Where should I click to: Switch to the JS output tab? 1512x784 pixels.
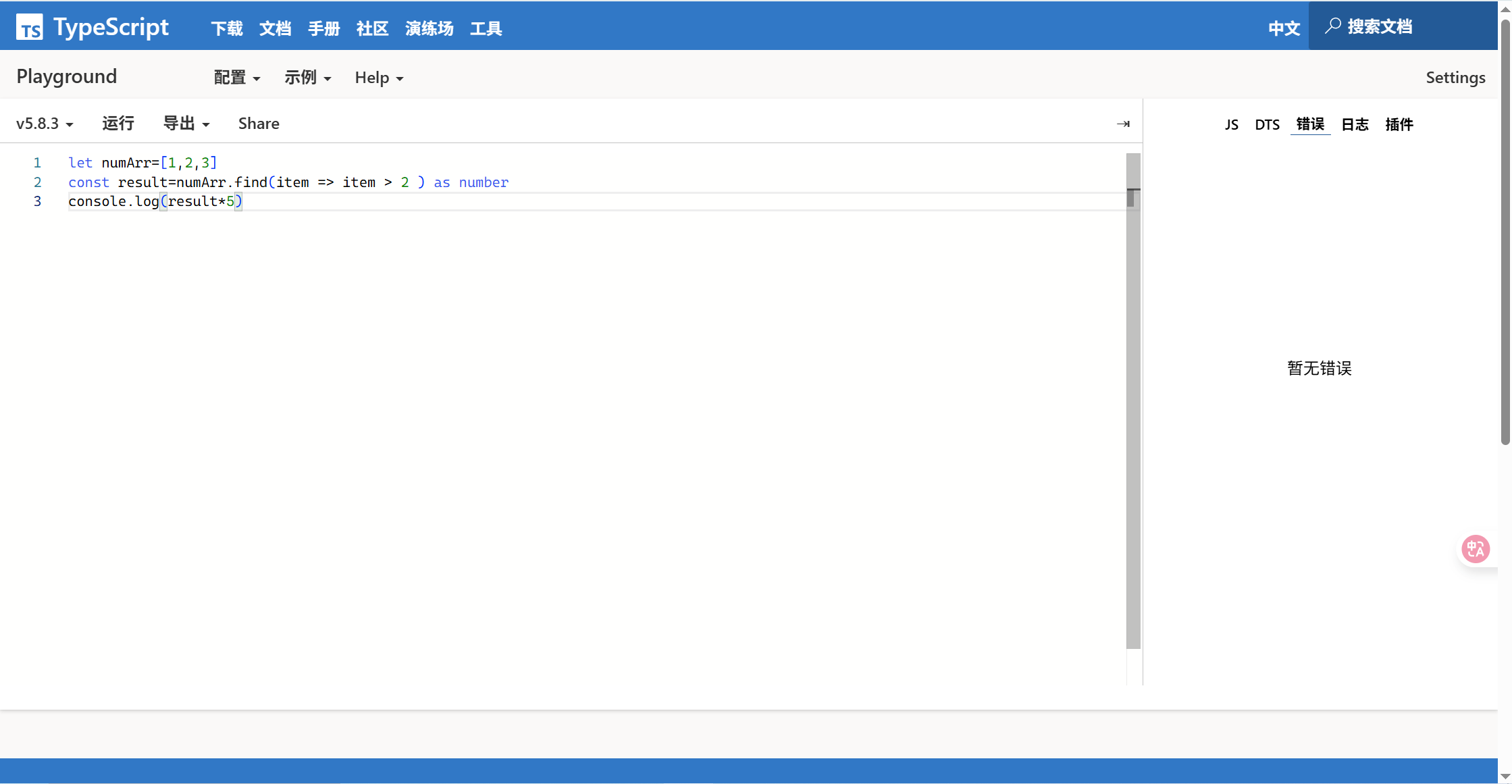(x=1231, y=124)
